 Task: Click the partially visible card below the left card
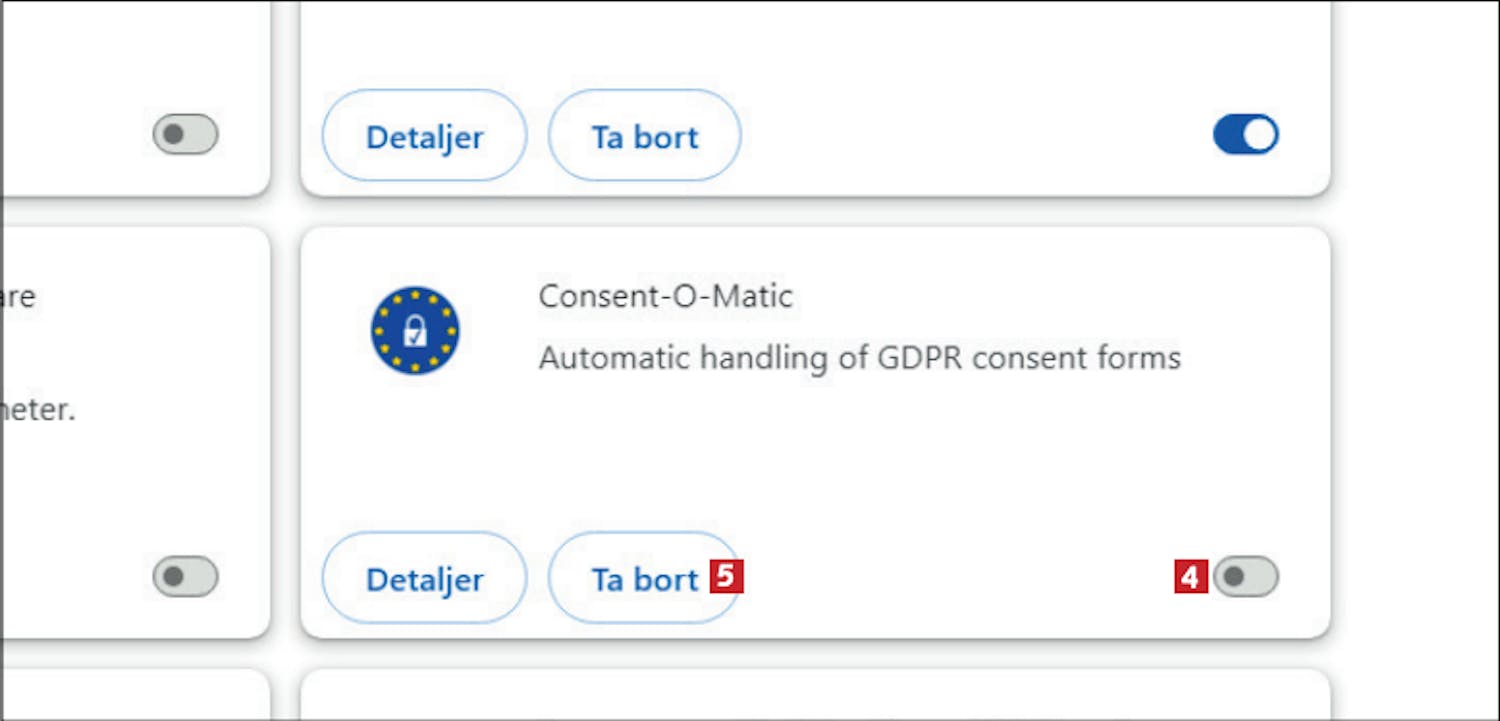[135, 698]
